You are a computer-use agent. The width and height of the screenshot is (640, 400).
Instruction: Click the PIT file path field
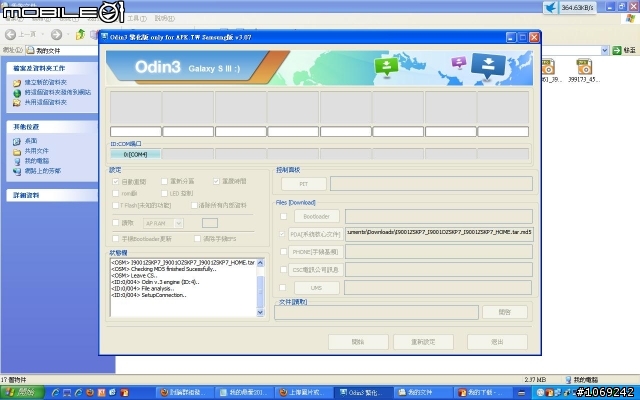point(431,184)
